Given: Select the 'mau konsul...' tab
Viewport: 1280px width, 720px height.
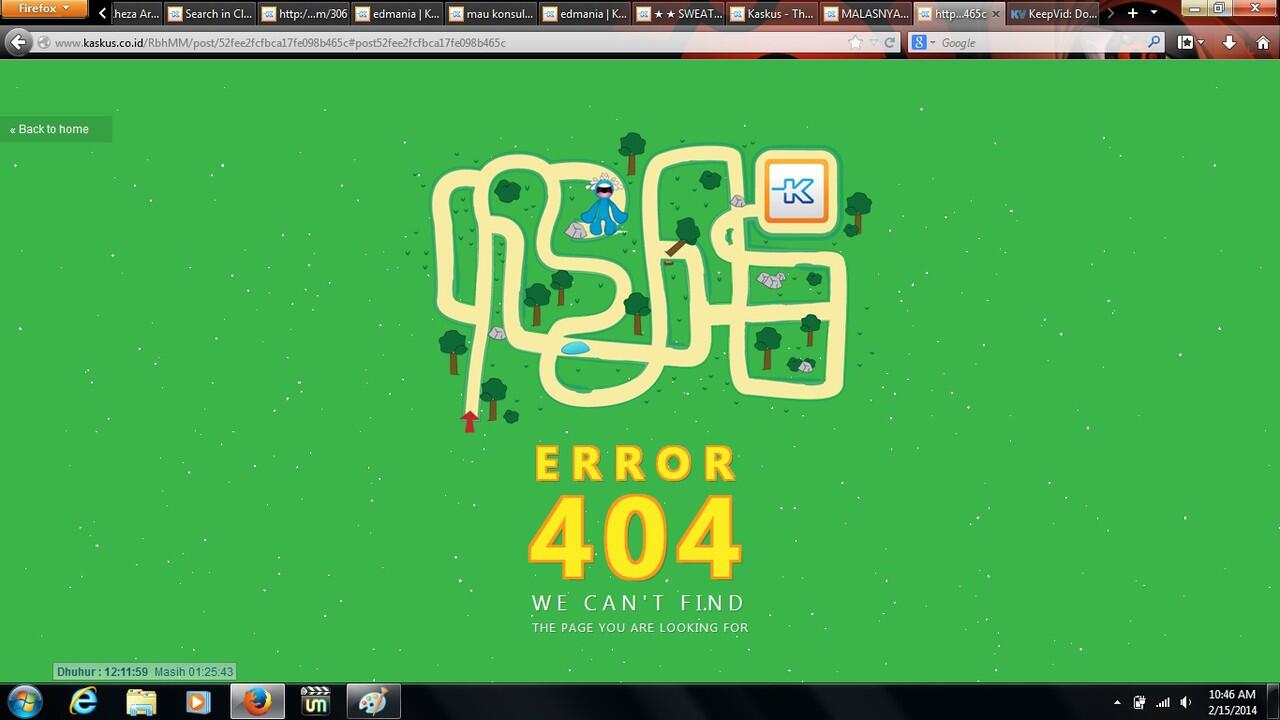Looking at the screenshot, I should tap(490, 14).
